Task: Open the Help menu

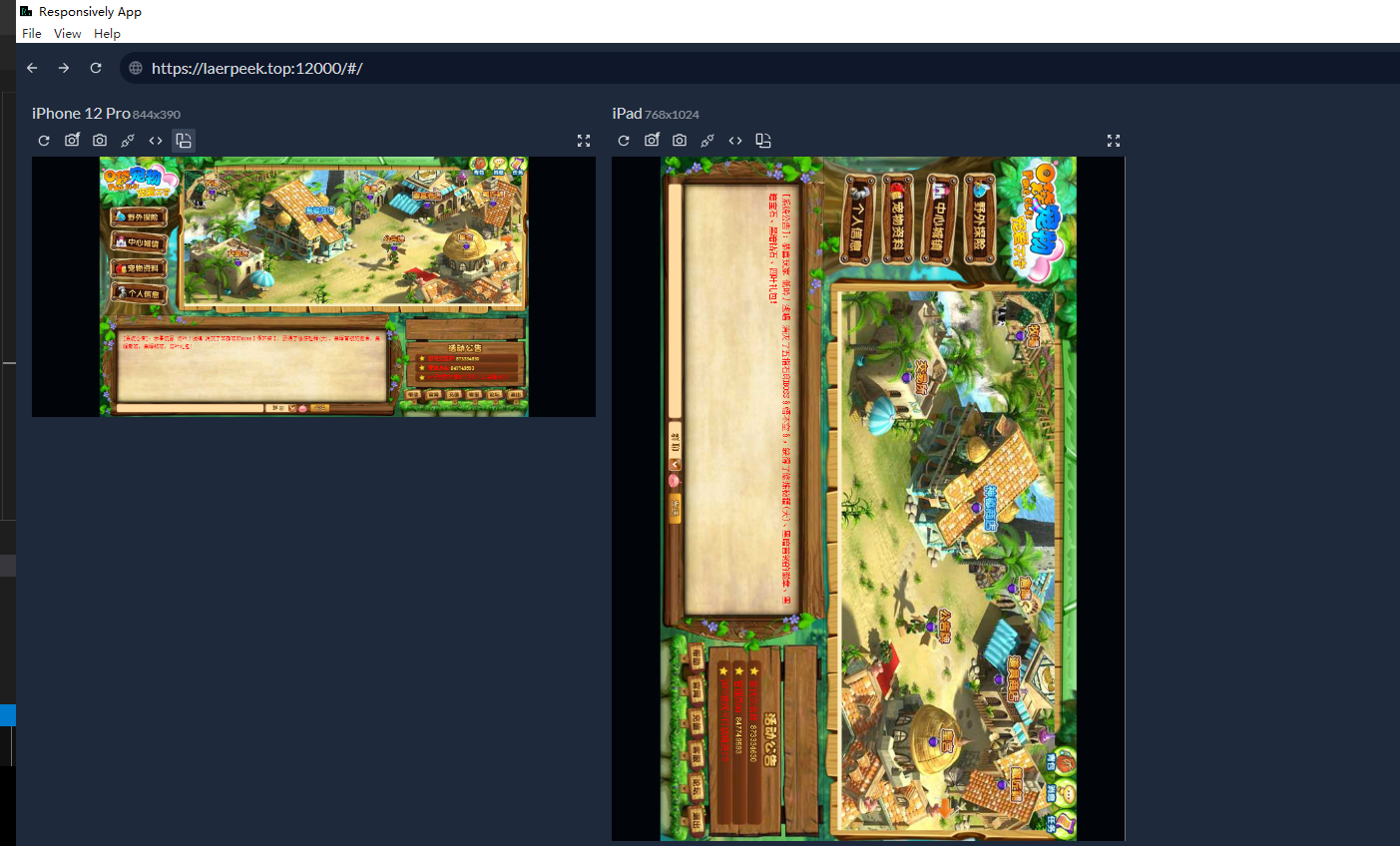Action: click(x=107, y=34)
